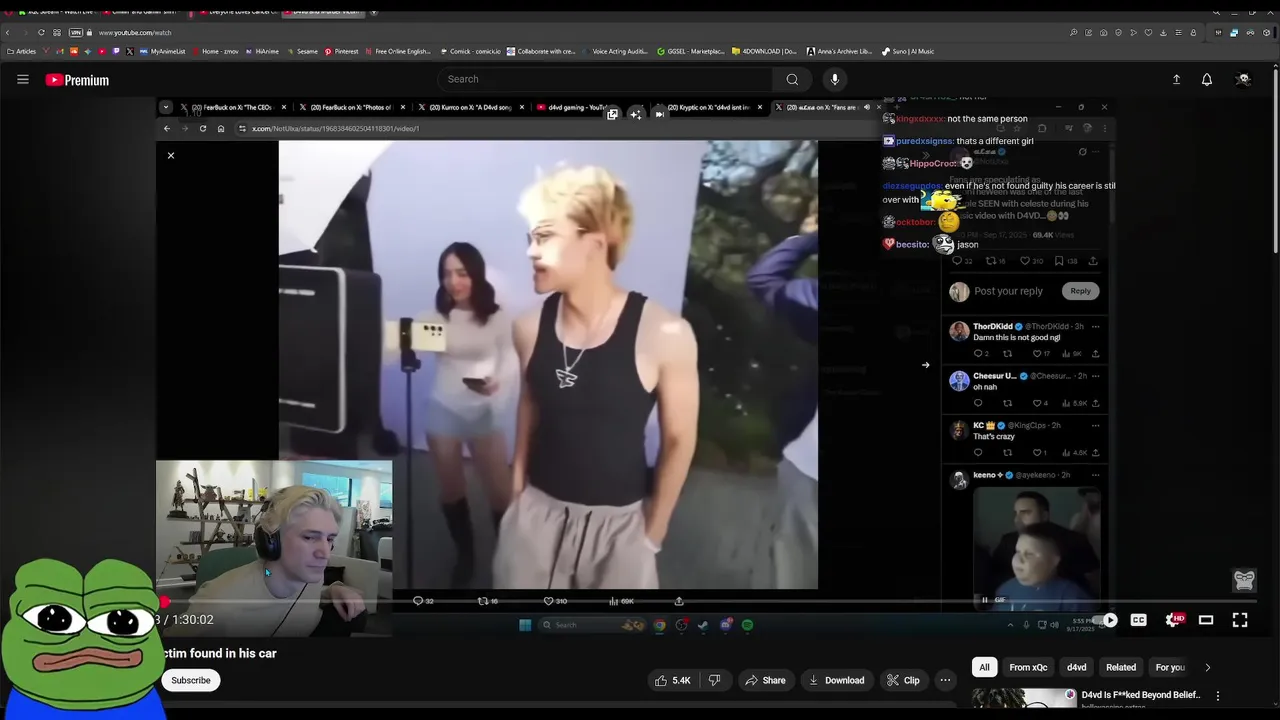This screenshot has height=720, width=1280.
Task: Open Free Online English bookmark
Action: coord(397,51)
